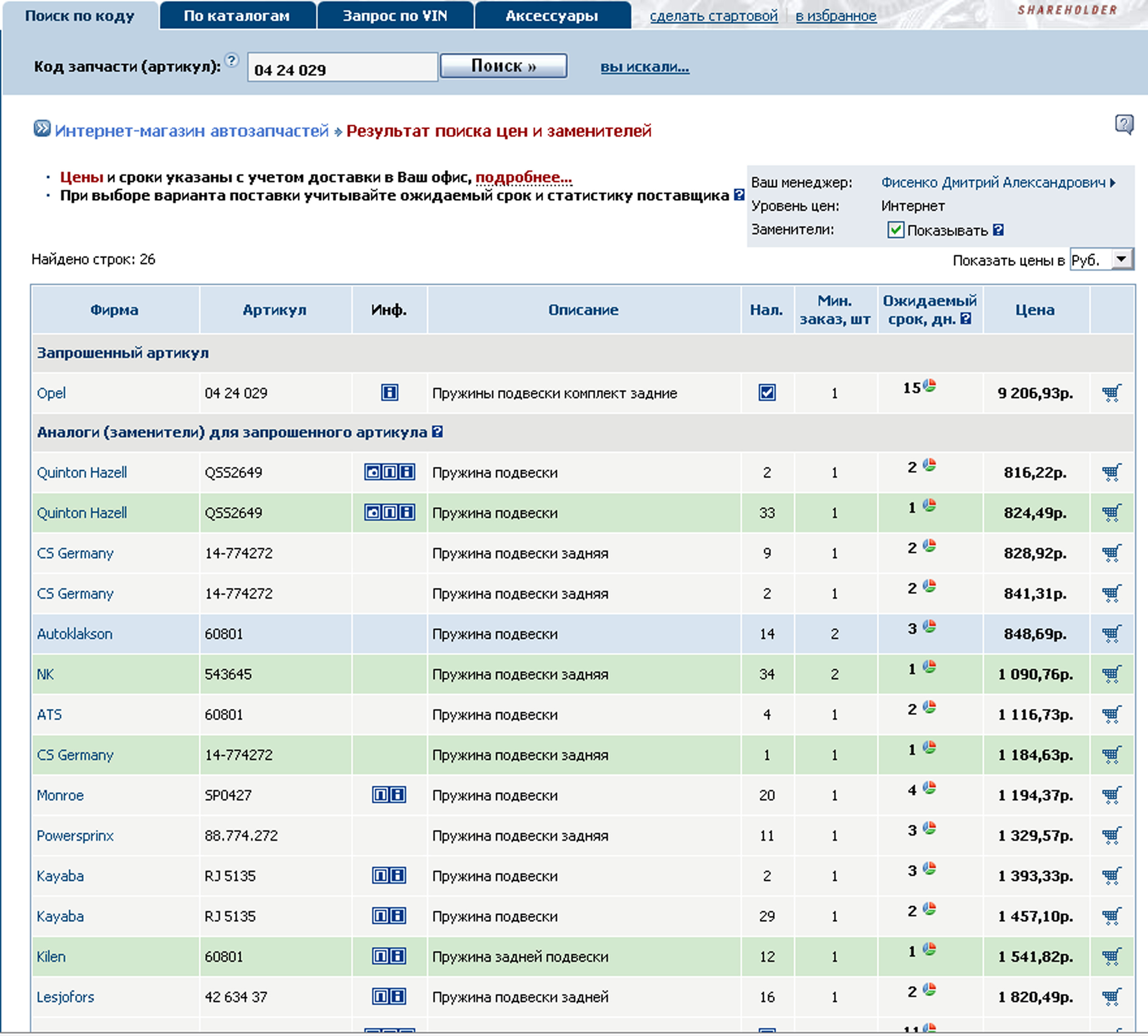Click the Поиск » button

504,66
